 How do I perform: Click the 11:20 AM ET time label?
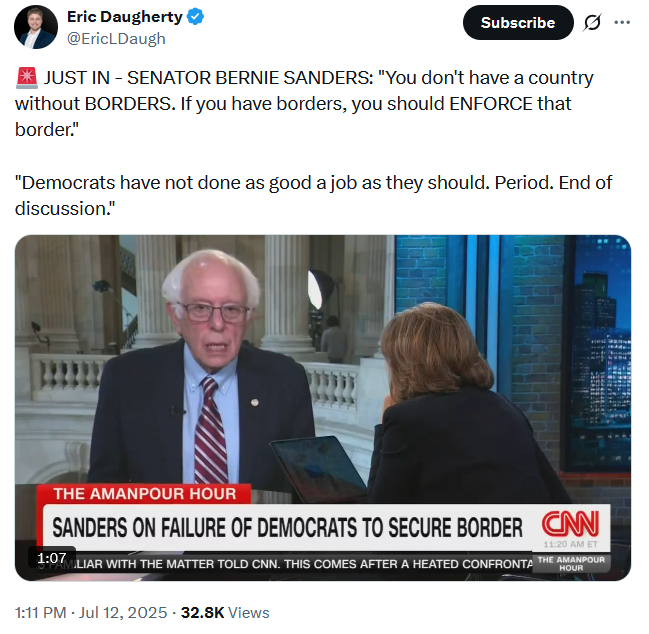pos(570,544)
